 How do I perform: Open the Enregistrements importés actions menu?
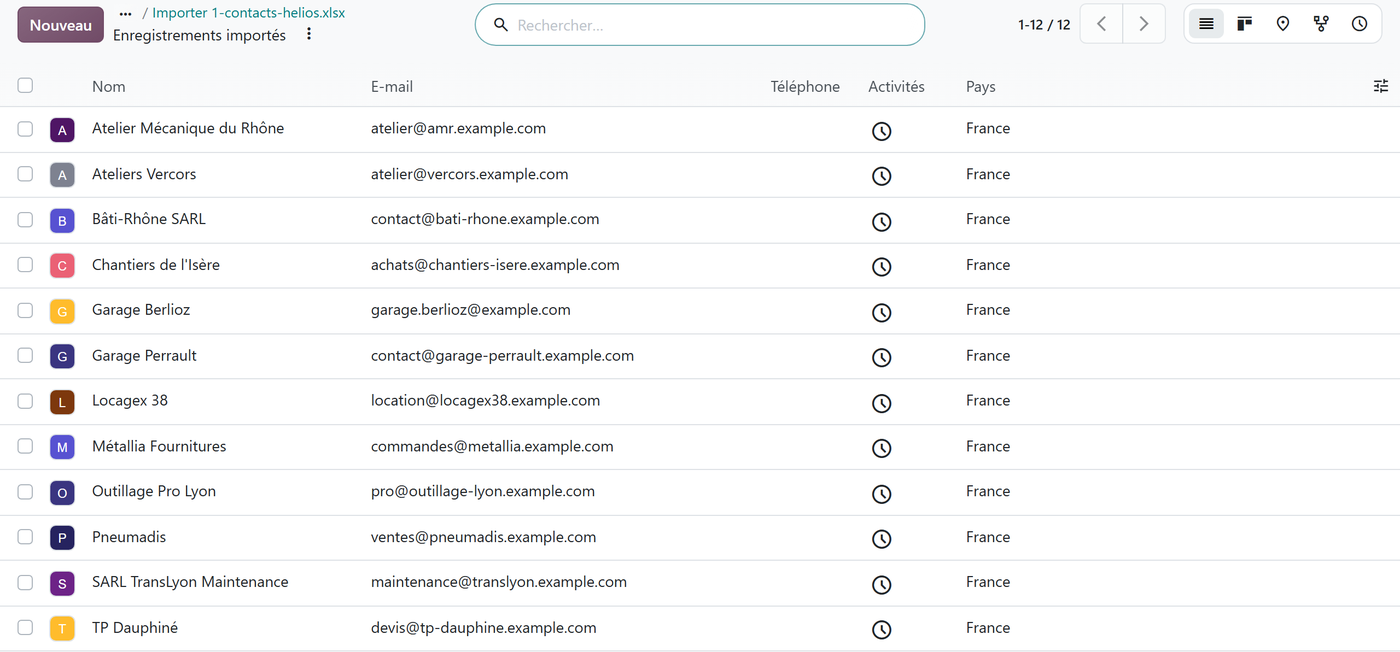pyautogui.click(x=309, y=35)
